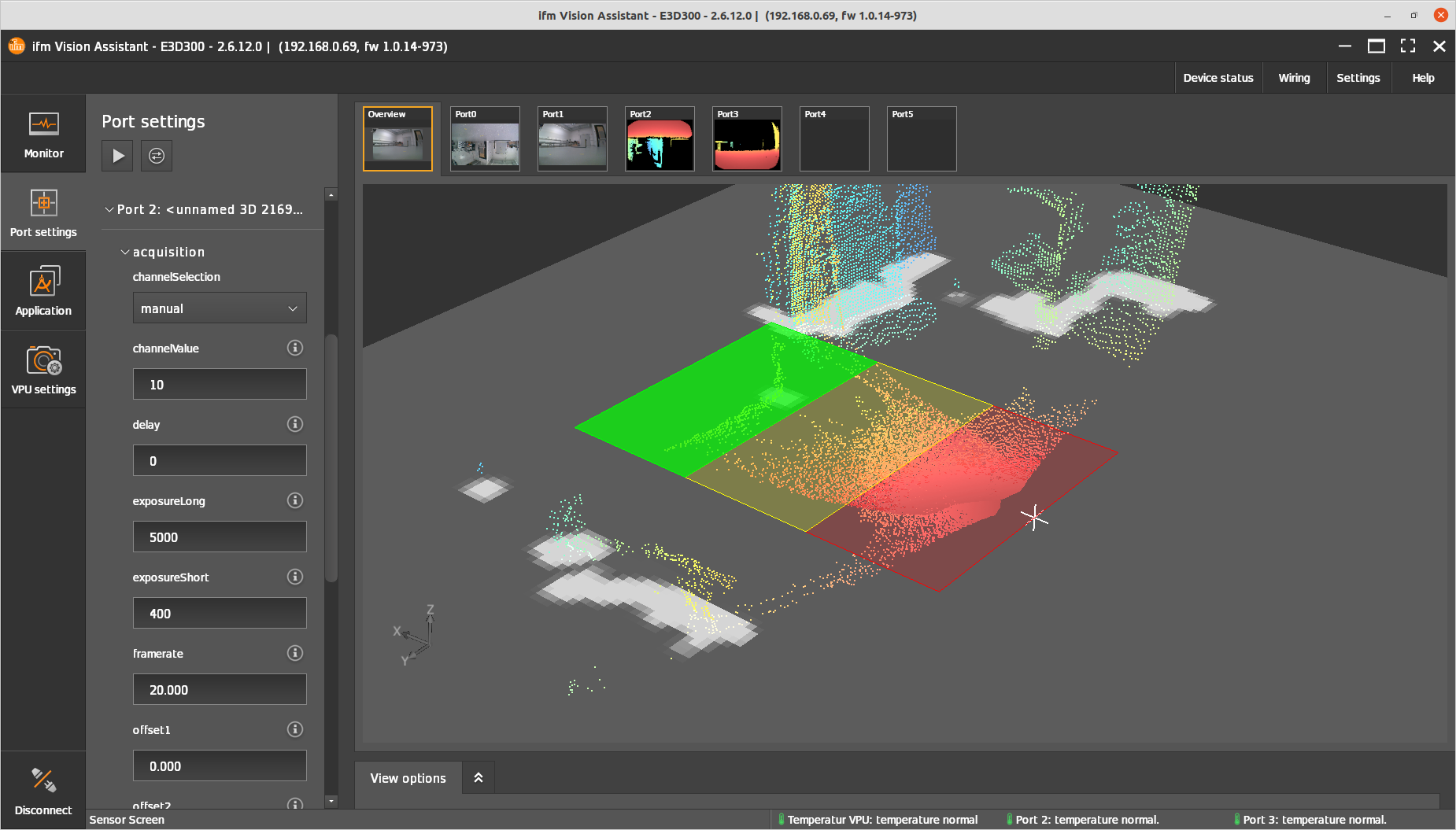Toggle the app fullscreen icon
The width and height of the screenshot is (1456, 830).
coord(1408,46)
